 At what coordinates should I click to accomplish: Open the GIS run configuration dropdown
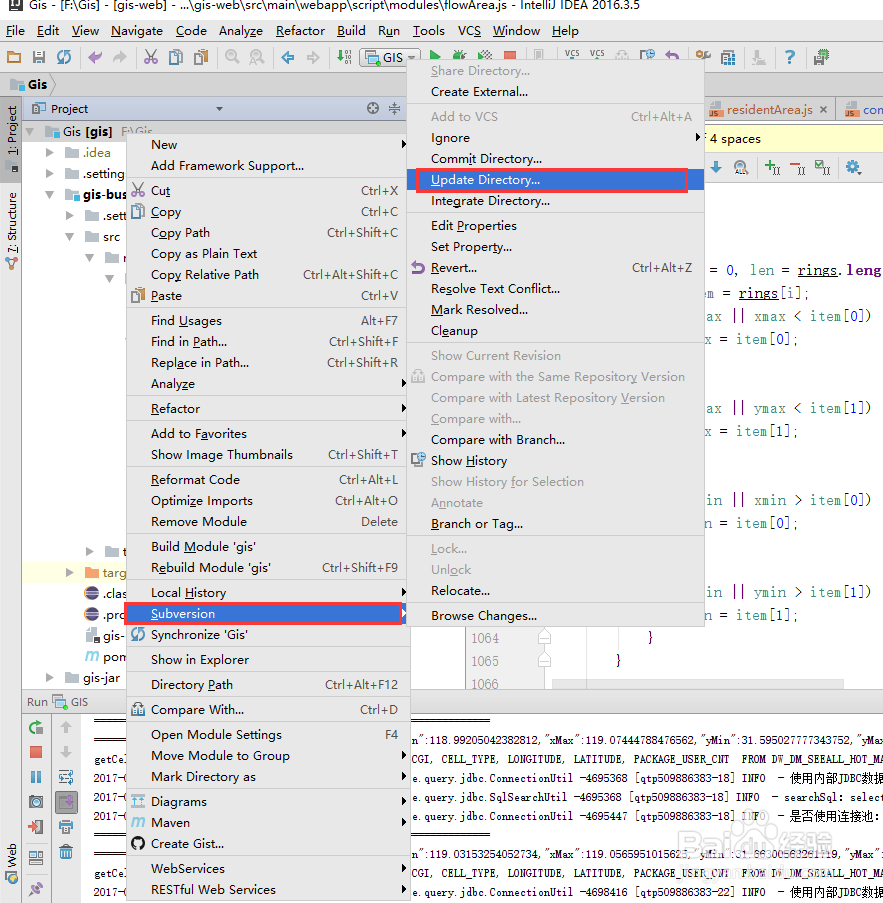coord(389,57)
